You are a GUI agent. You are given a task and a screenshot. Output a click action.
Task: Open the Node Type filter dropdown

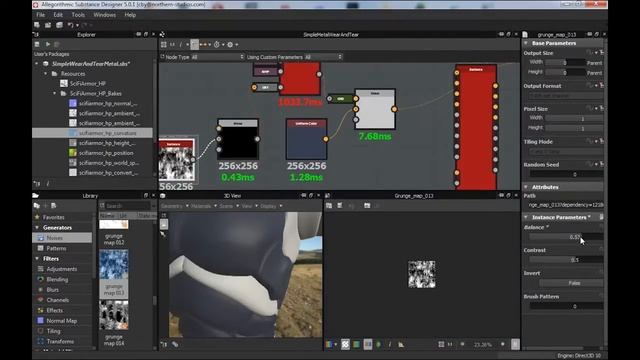(x=218, y=57)
